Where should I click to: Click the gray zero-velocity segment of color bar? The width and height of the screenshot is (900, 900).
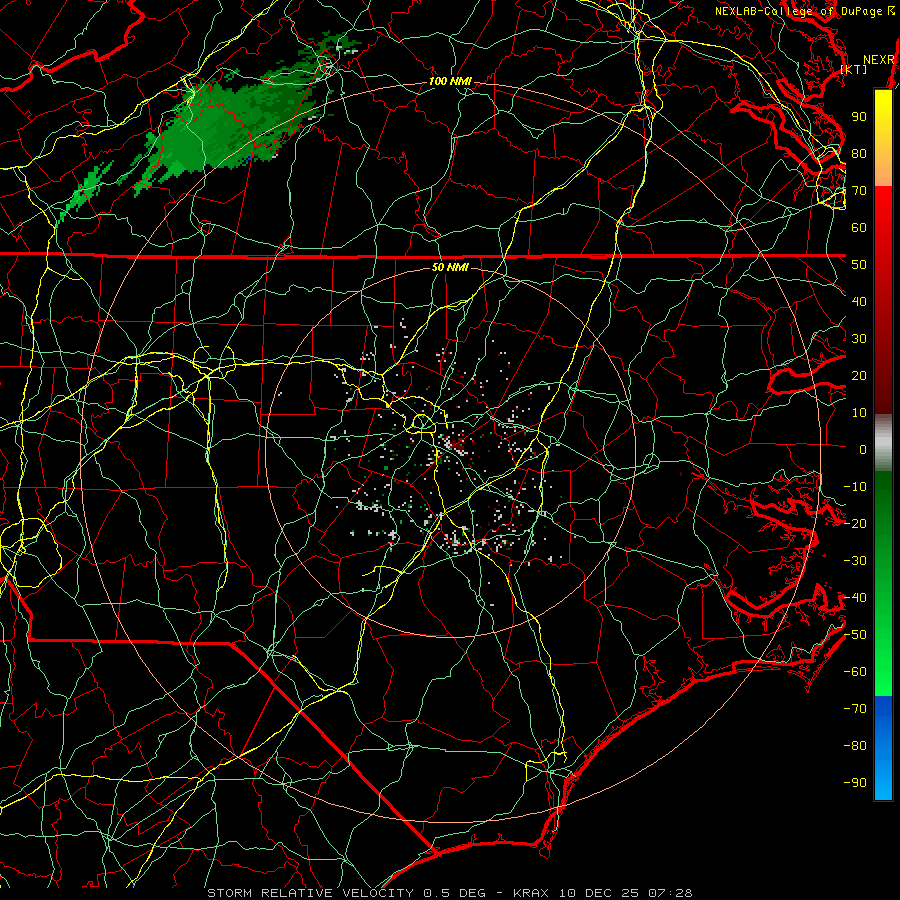[883, 442]
